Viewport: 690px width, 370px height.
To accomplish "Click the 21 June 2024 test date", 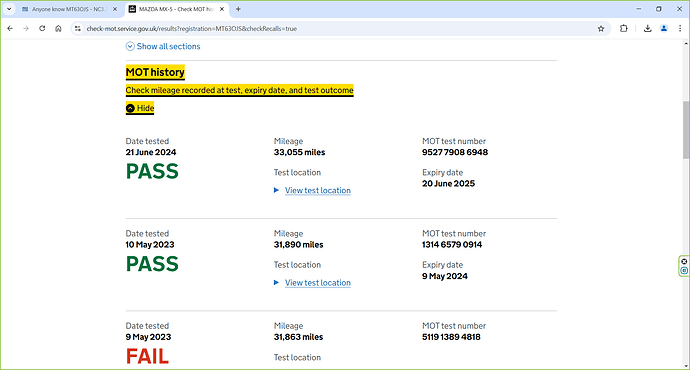I will pos(151,152).
